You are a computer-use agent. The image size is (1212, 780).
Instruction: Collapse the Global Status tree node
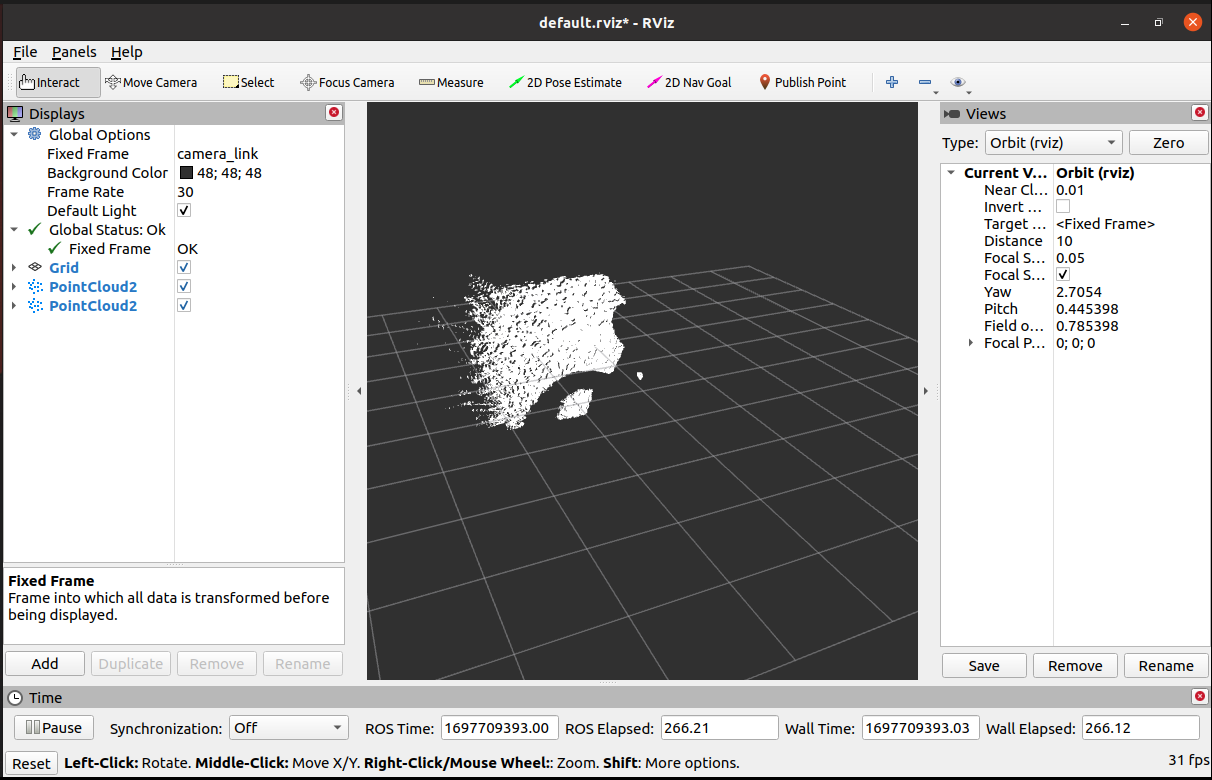point(14,229)
